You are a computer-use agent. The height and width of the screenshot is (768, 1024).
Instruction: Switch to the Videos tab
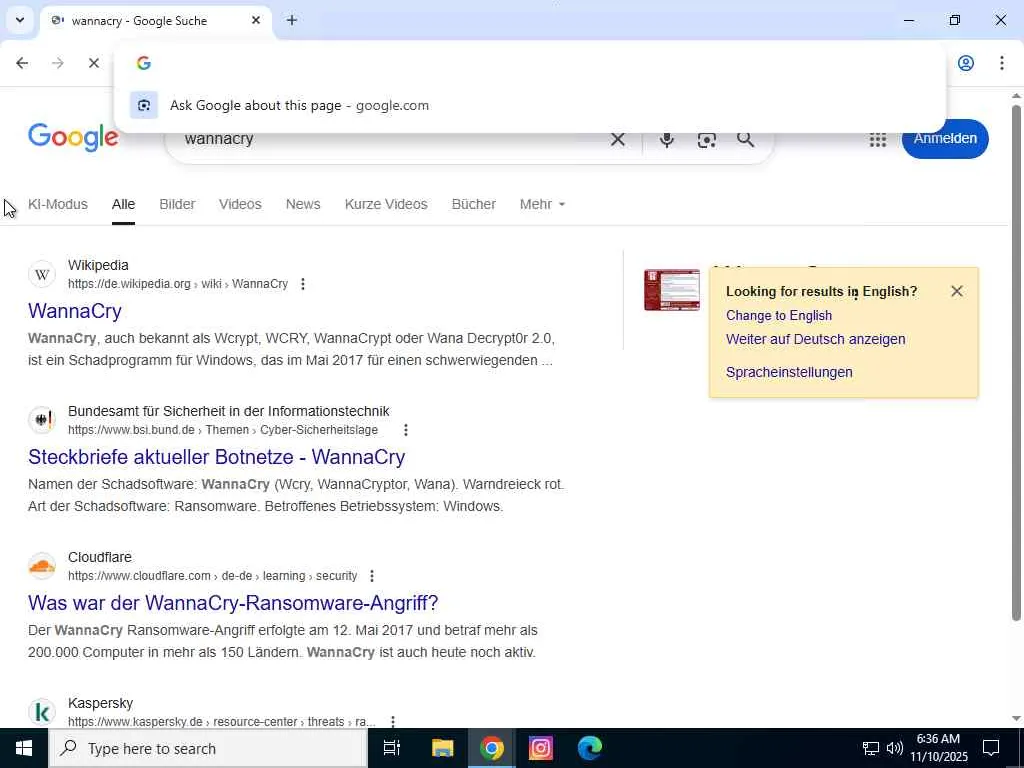pos(240,204)
